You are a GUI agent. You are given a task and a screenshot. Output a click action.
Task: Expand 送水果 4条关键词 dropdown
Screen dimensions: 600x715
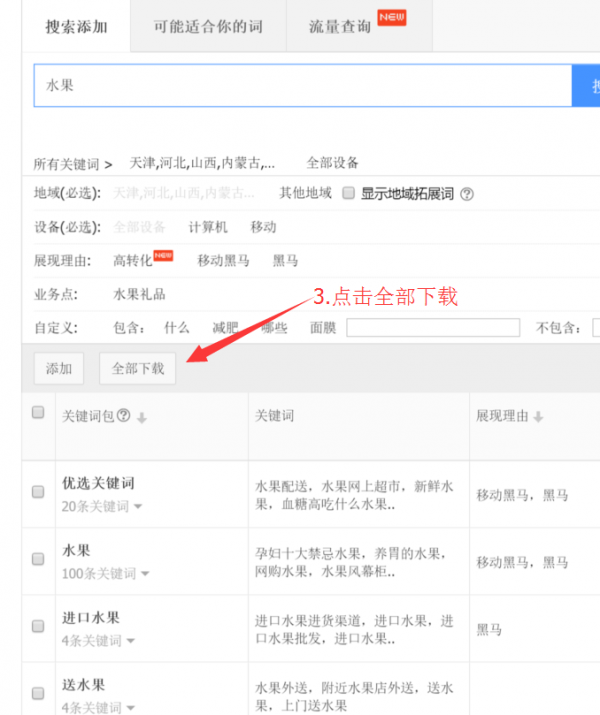pyautogui.click(x=98, y=708)
